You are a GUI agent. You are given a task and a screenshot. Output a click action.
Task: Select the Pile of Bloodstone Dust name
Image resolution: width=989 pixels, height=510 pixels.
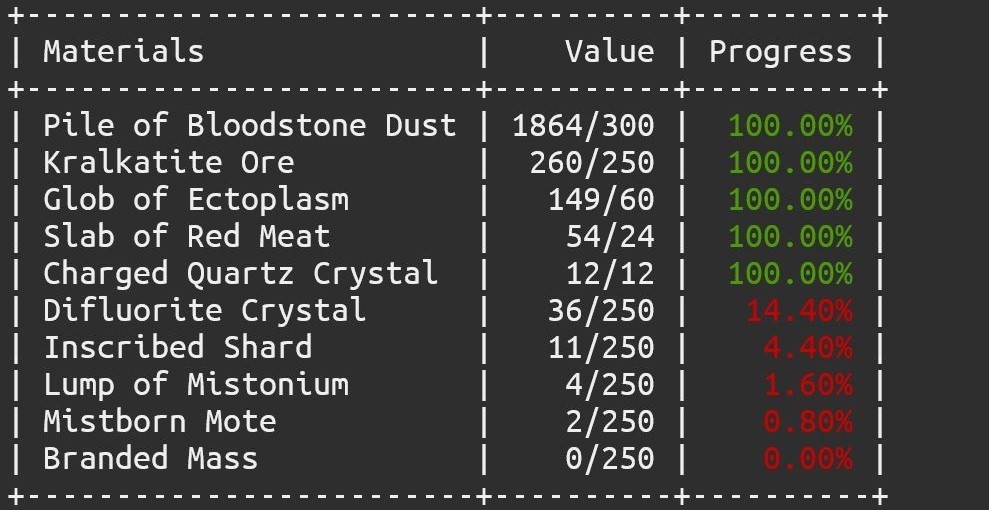click(x=249, y=126)
